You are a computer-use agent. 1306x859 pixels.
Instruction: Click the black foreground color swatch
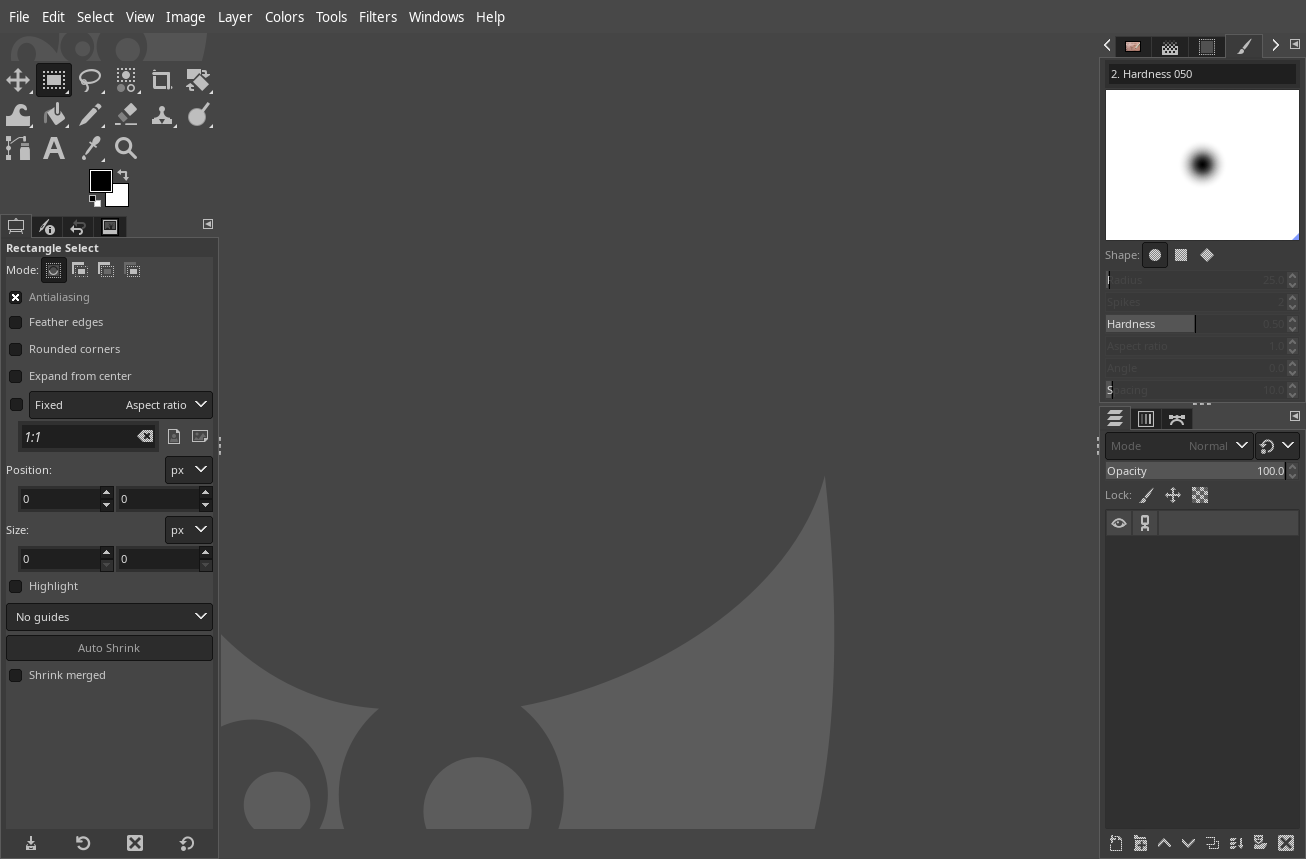point(99,180)
